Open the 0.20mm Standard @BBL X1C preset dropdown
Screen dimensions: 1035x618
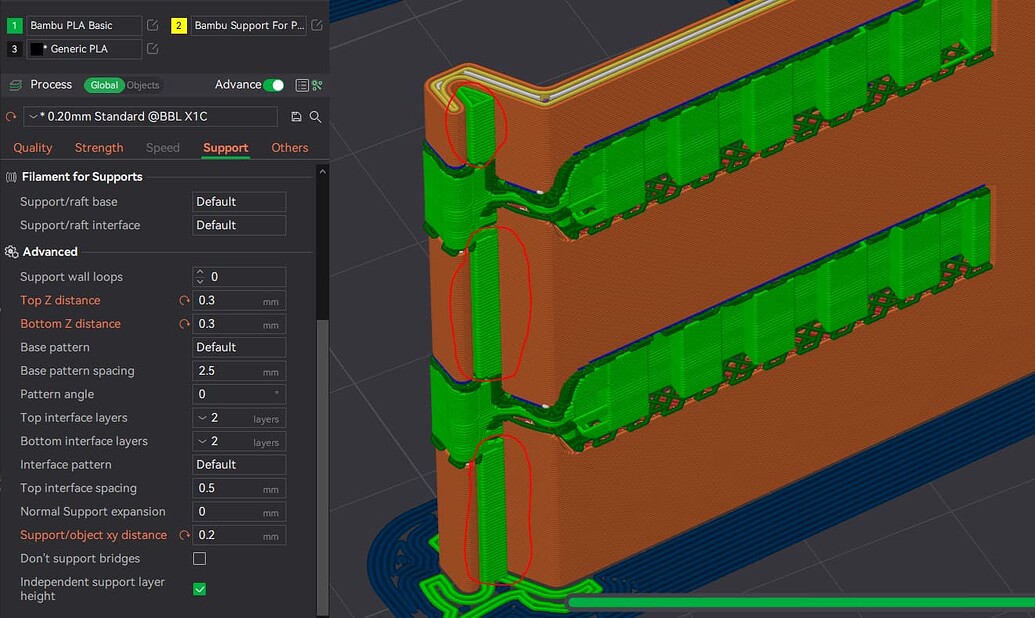pos(150,117)
